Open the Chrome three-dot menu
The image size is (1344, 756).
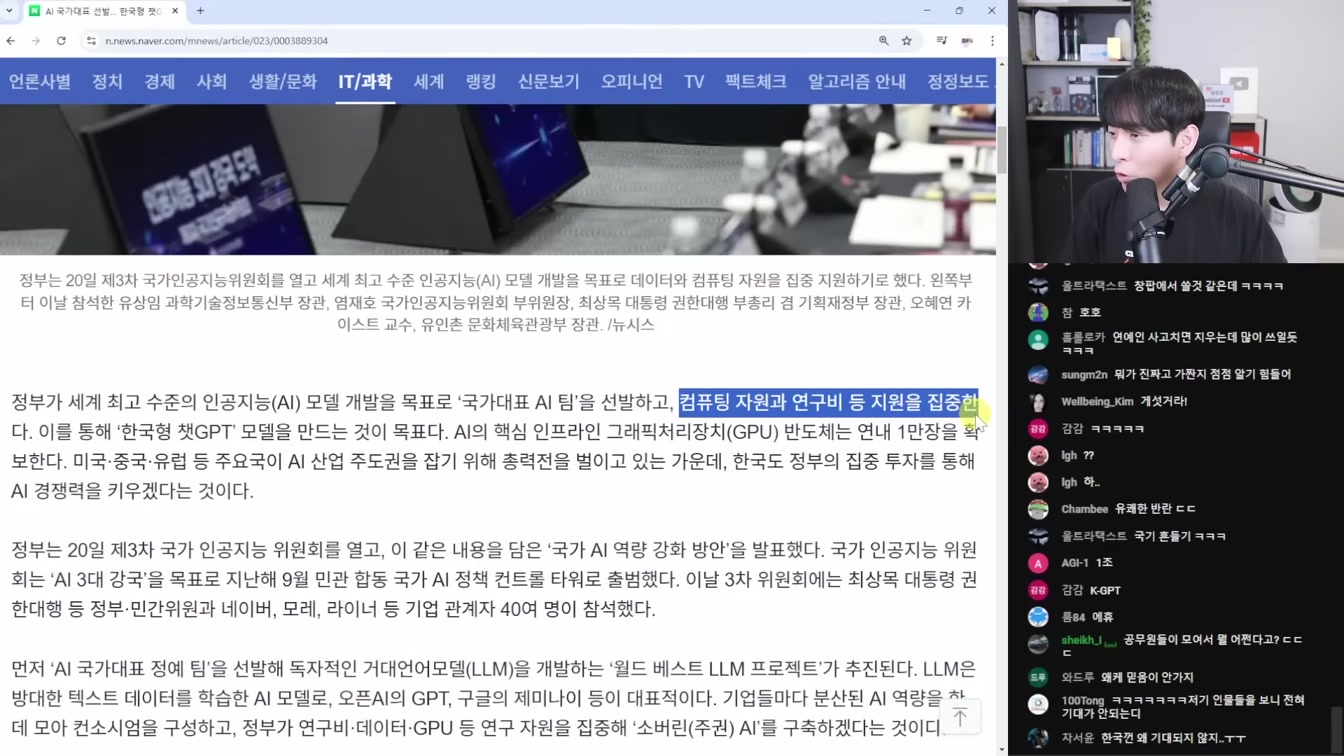click(x=992, y=41)
